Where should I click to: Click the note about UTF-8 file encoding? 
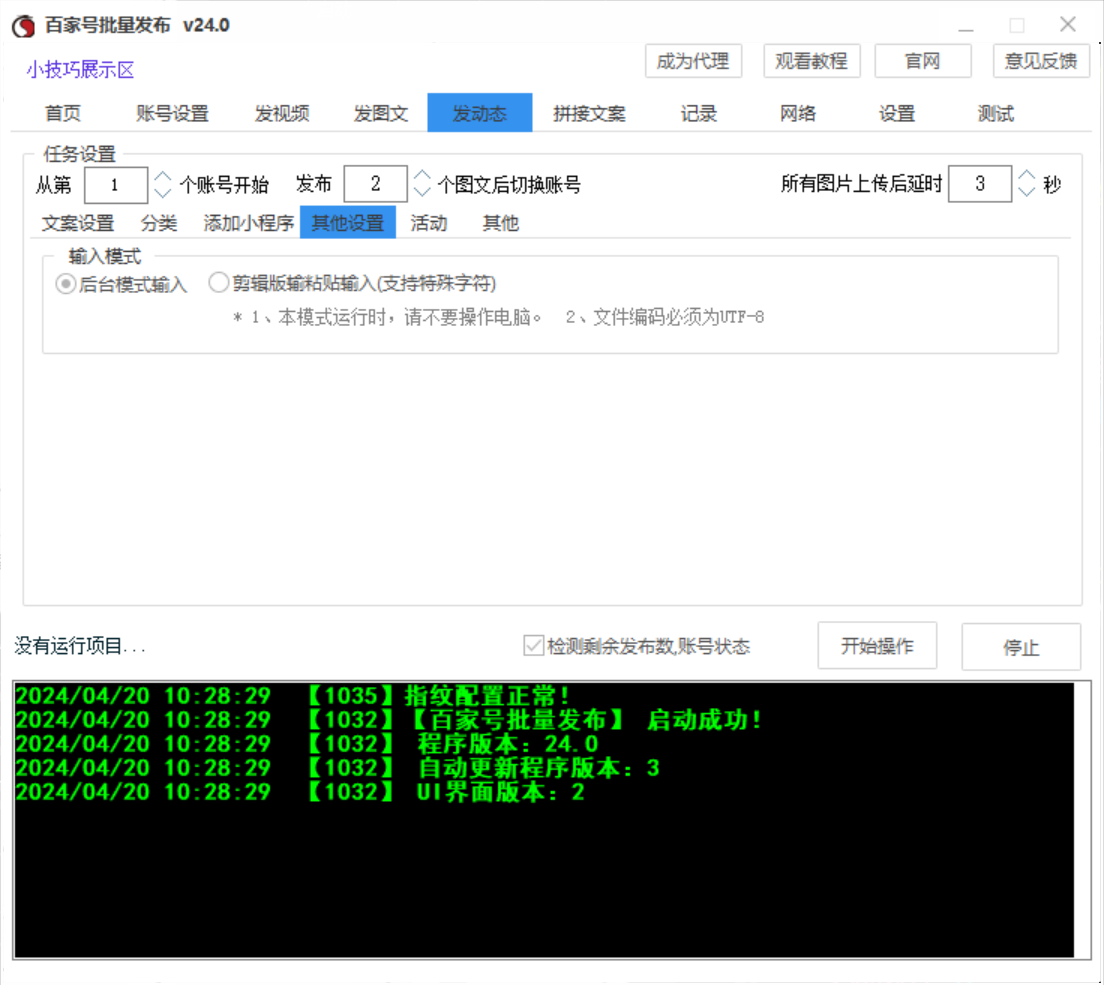665,318
